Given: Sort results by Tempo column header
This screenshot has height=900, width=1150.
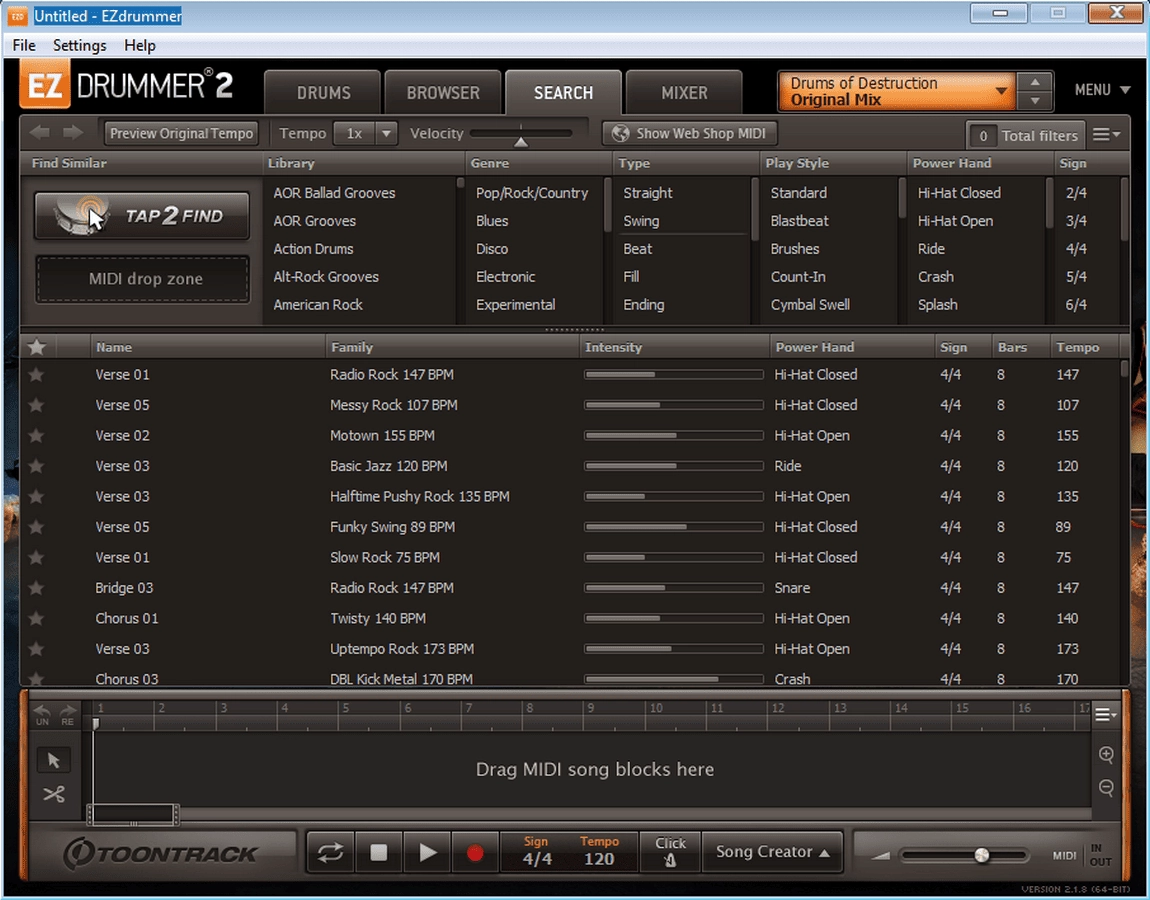Looking at the screenshot, I should [x=1077, y=347].
